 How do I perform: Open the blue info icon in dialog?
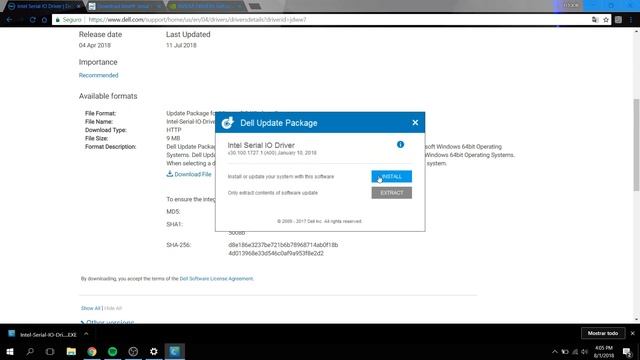[400, 144]
